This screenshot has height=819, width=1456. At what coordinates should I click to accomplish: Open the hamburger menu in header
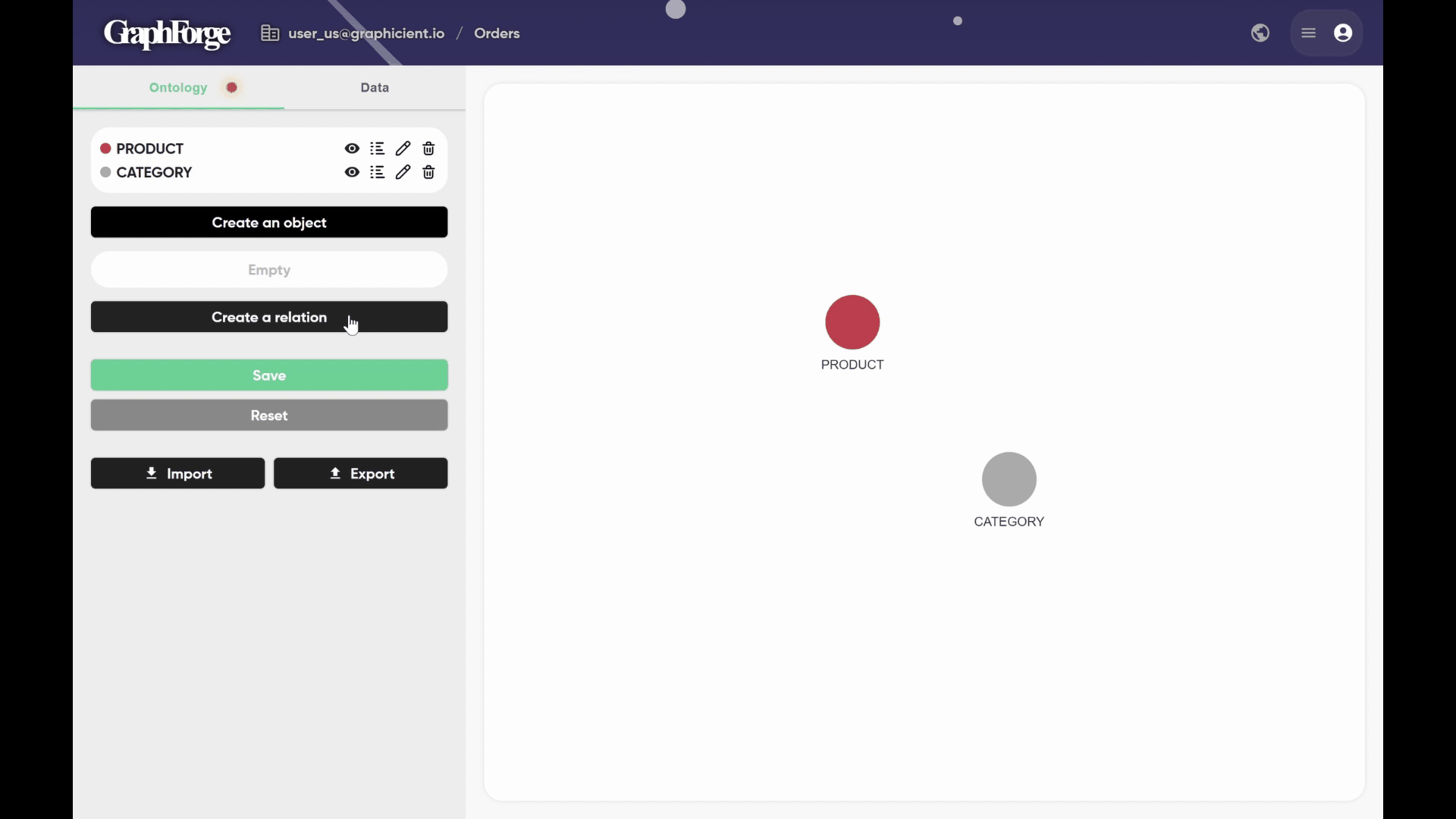click(x=1309, y=33)
